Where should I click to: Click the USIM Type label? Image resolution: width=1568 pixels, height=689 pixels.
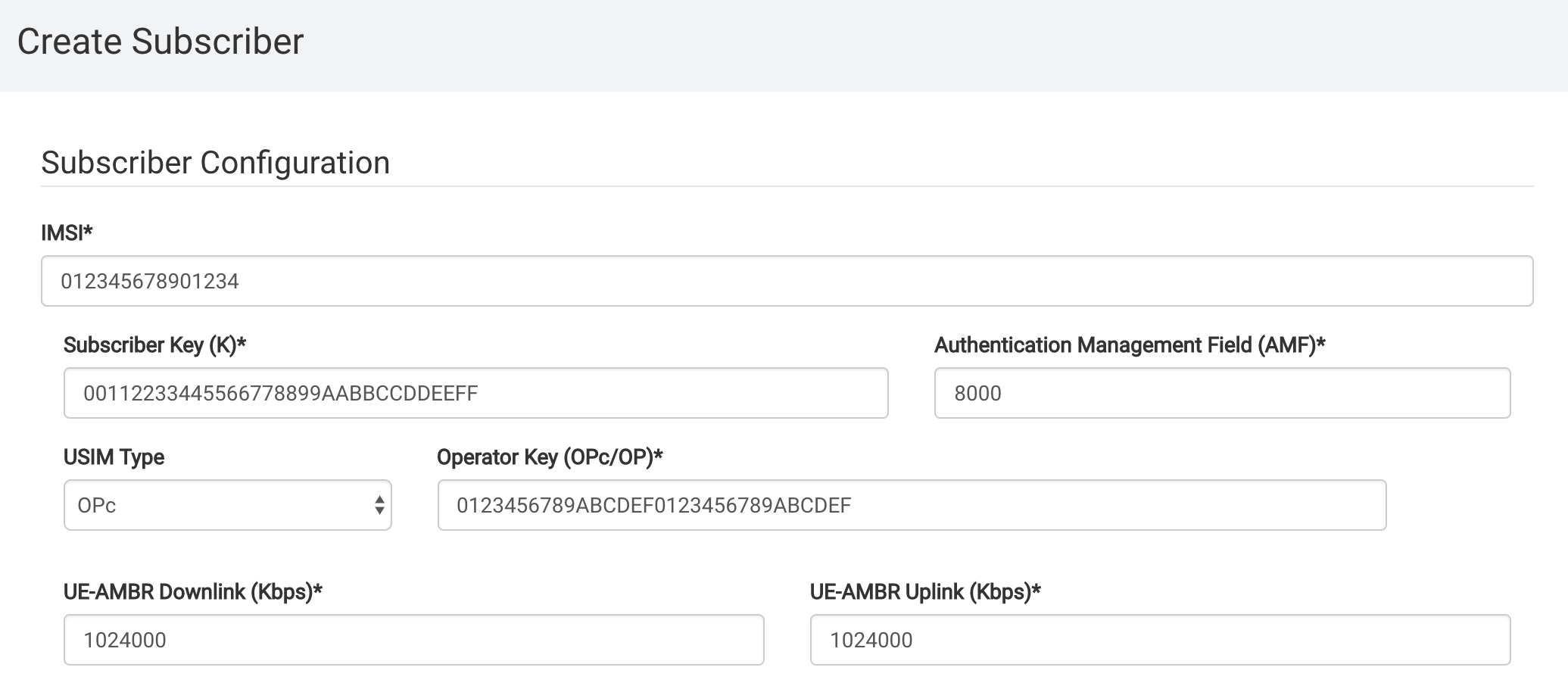pos(114,457)
